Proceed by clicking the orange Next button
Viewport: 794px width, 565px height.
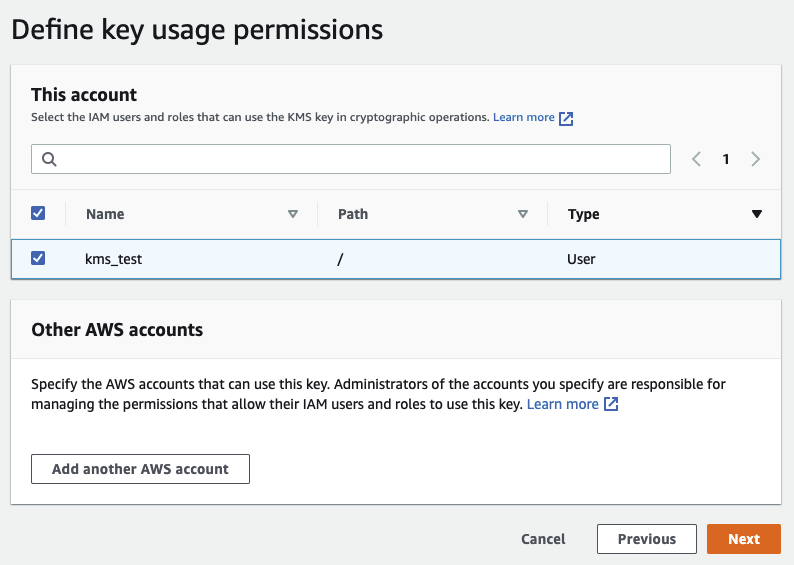tap(743, 539)
